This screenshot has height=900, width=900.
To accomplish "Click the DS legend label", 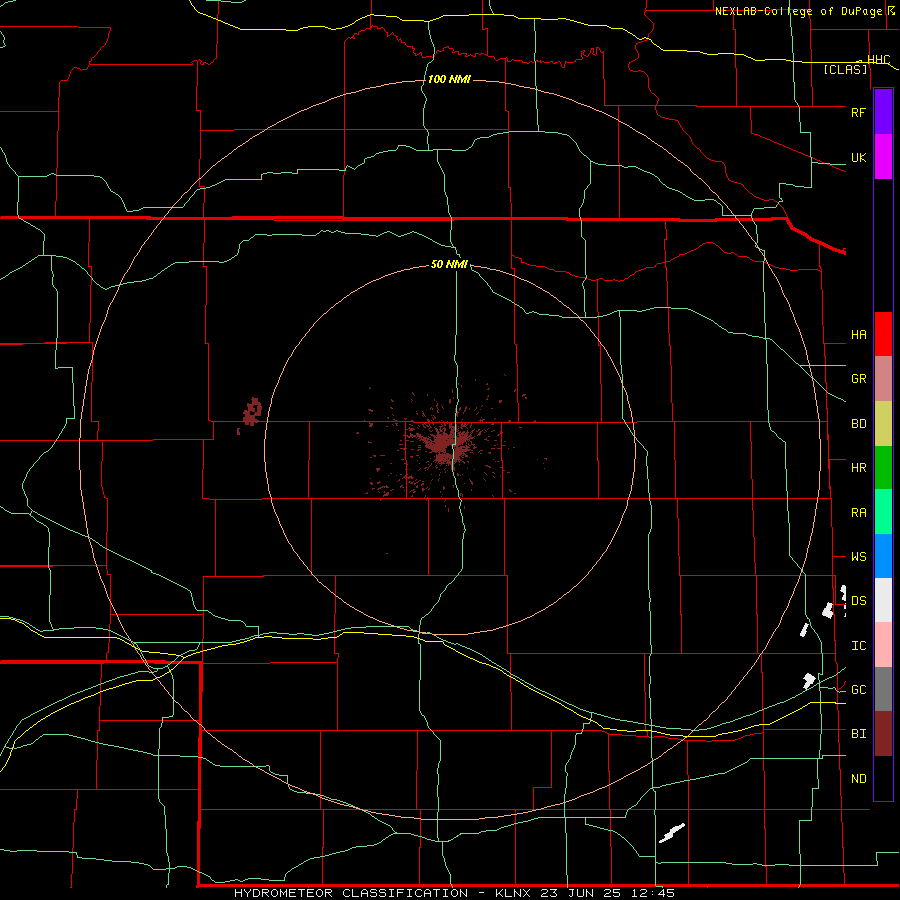I will (x=858, y=600).
